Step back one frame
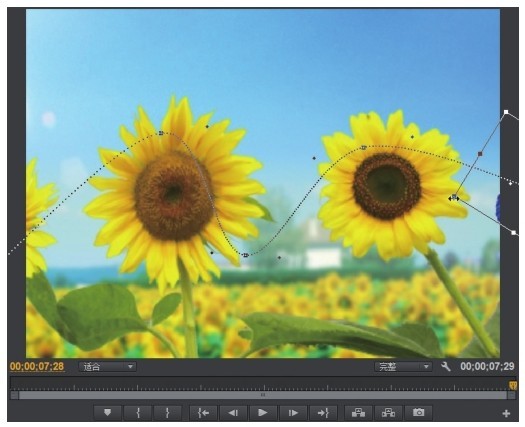Viewport: 525px width, 427px height. pos(233,412)
